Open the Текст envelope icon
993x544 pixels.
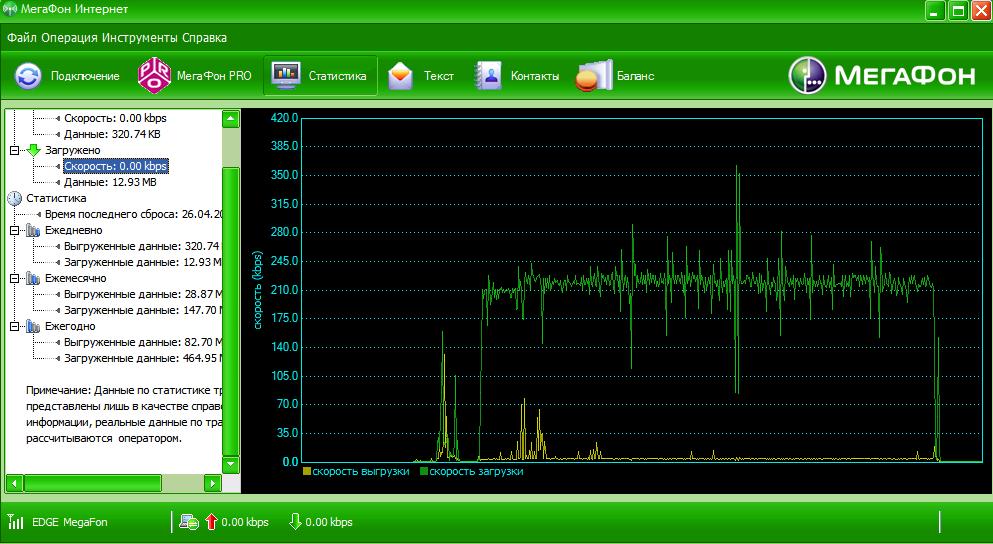point(401,76)
